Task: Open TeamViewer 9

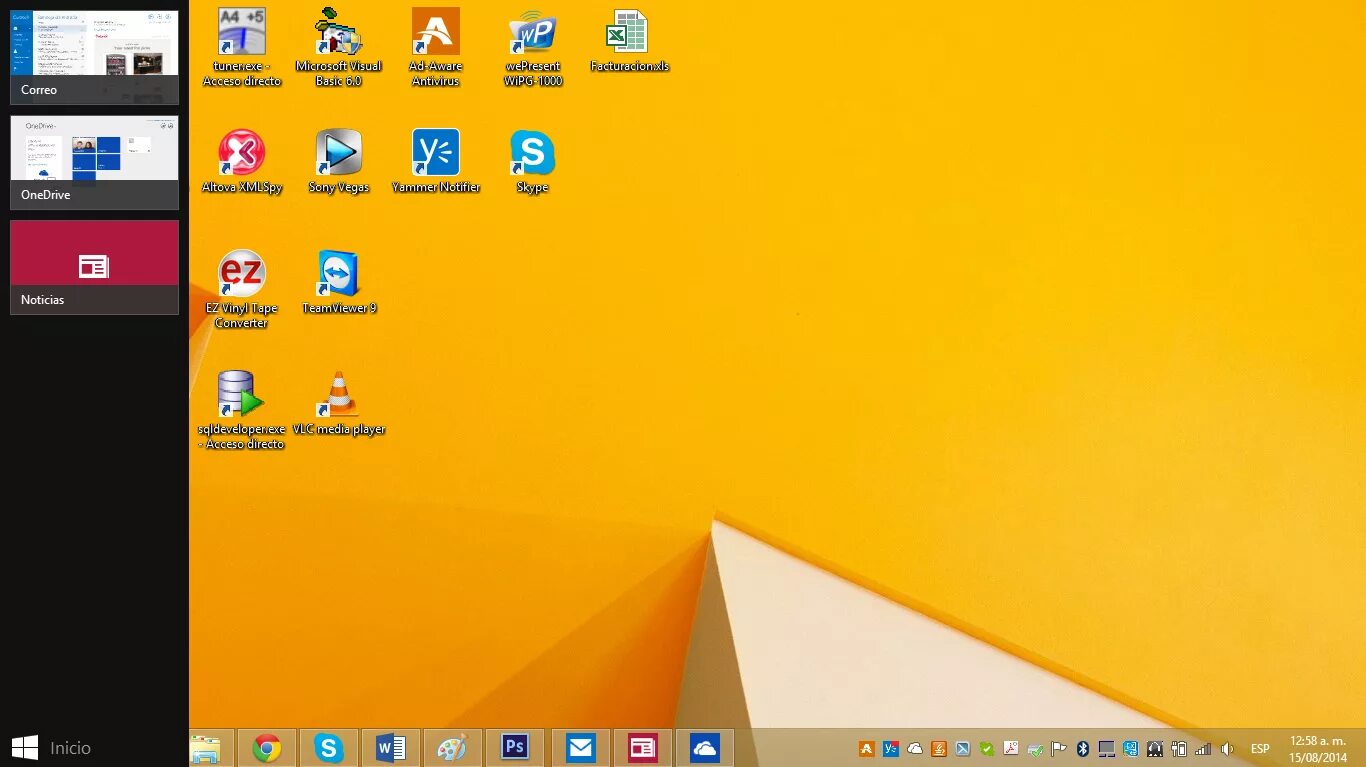Action: 338,270
